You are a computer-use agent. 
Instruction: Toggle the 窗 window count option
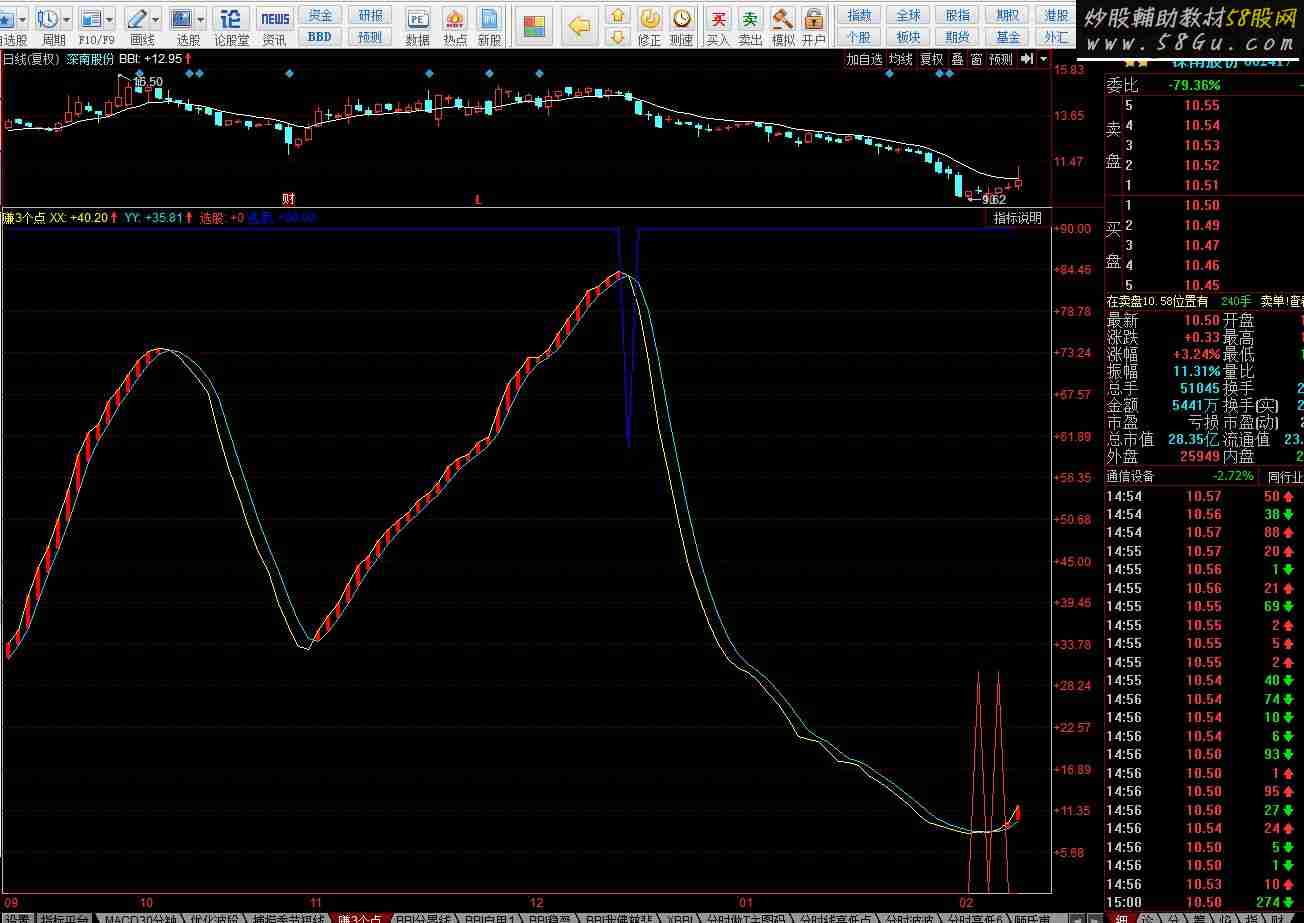(x=976, y=59)
